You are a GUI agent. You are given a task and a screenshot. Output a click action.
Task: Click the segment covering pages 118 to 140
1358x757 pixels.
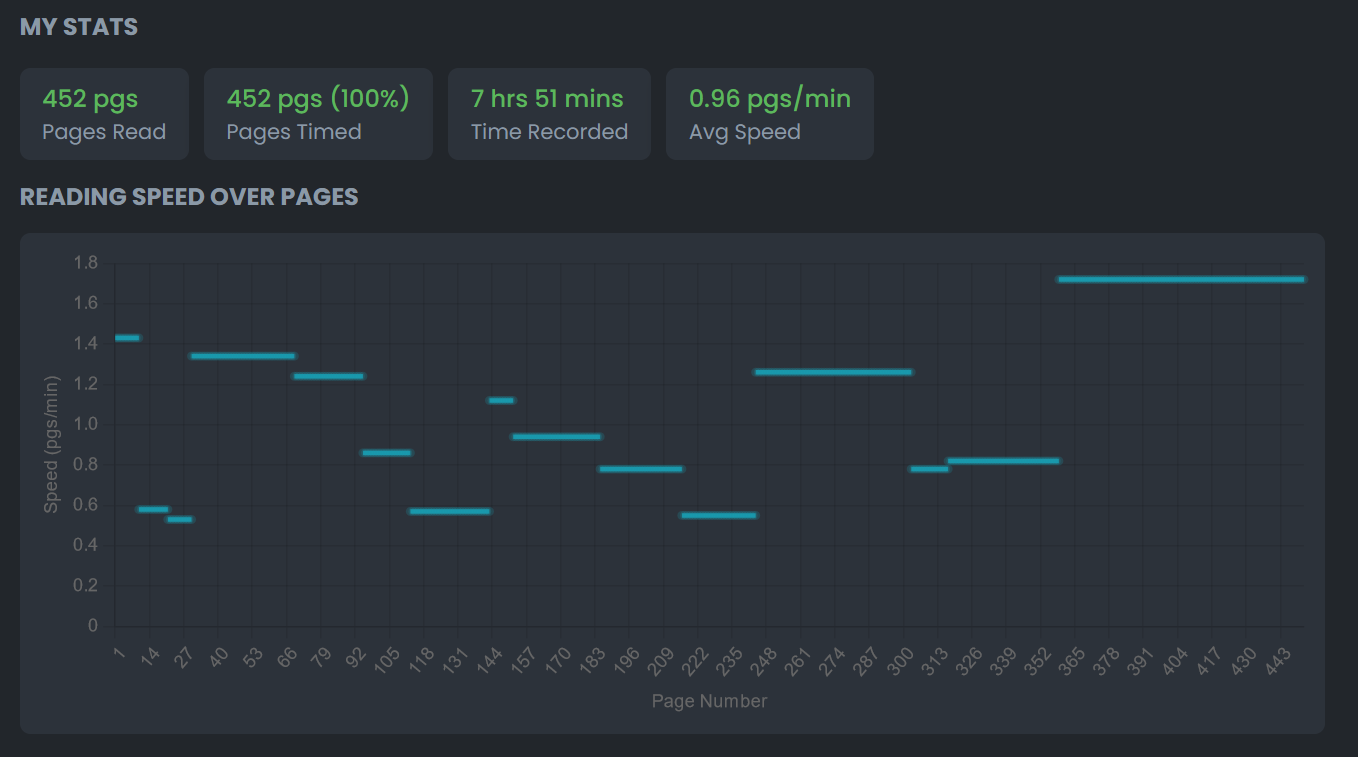(x=450, y=511)
